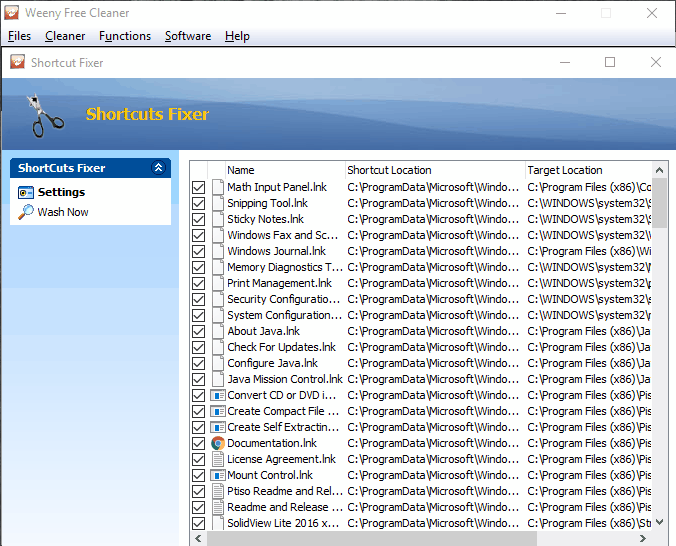Click the document icon beside Ptiso Readme
676x546 pixels.
pyautogui.click(x=218, y=491)
